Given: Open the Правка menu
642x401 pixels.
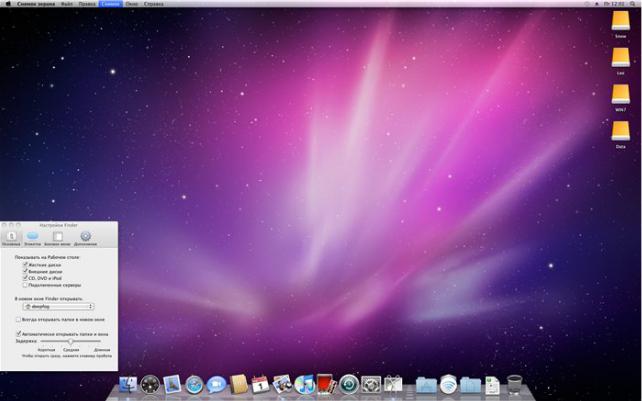Looking at the screenshot, I should pyautogui.click(x=87, y=4).
